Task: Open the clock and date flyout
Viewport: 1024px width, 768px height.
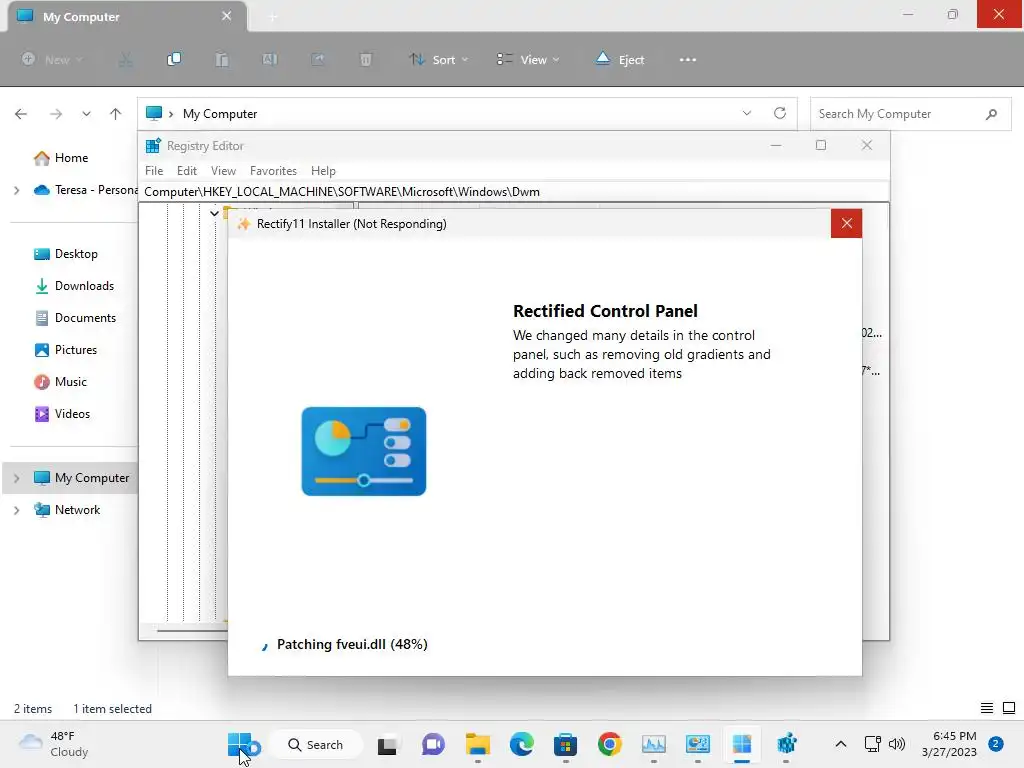Action: coord(949,744)
